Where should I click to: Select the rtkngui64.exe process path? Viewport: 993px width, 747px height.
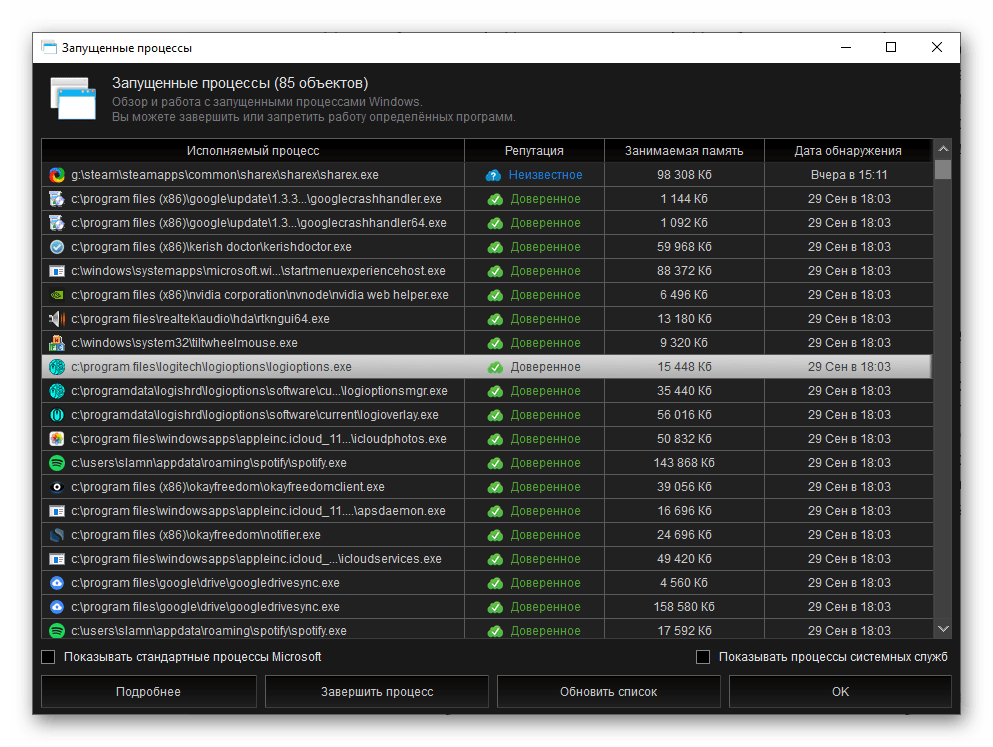click(200, 319)
